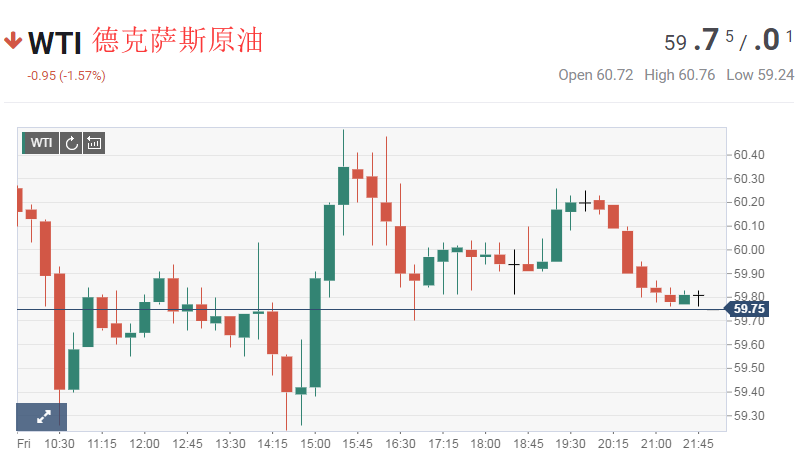Open the 德克萨斯原油 title link
Image resolution: width=795 pixels, height=468 pixels.
178,42
